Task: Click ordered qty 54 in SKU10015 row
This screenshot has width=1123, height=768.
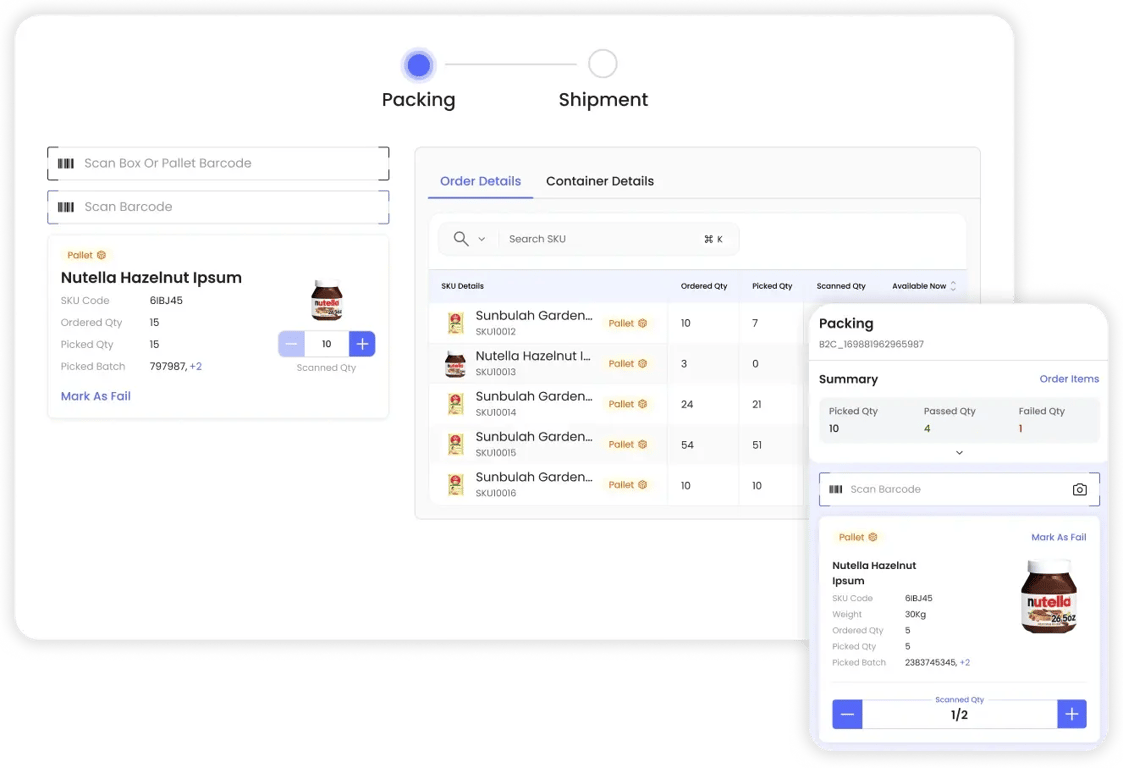Action: pos(688,445)
